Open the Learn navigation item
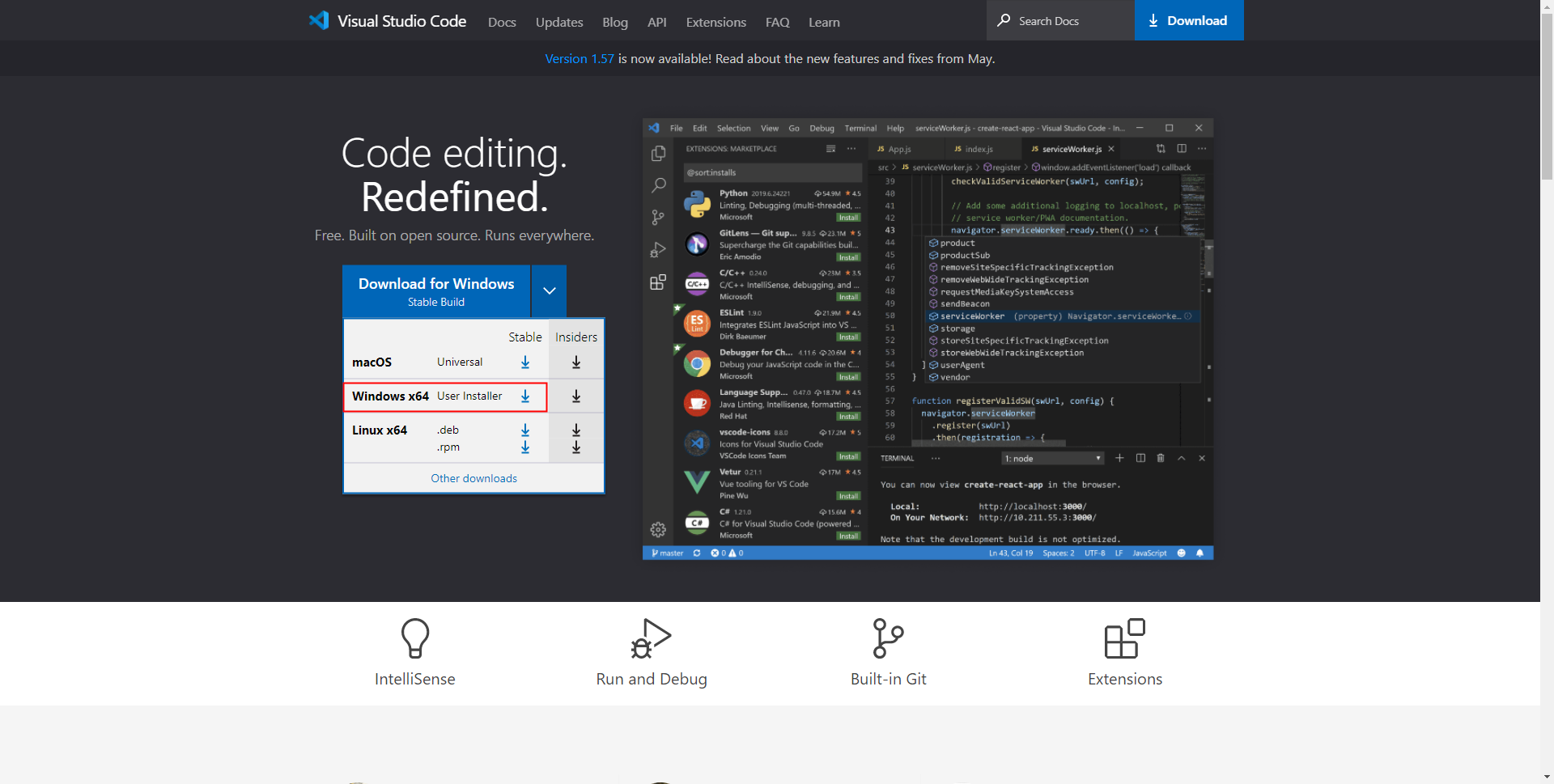Image resolution: width=1554 pixels, height=784 pixels. [824, 23]
